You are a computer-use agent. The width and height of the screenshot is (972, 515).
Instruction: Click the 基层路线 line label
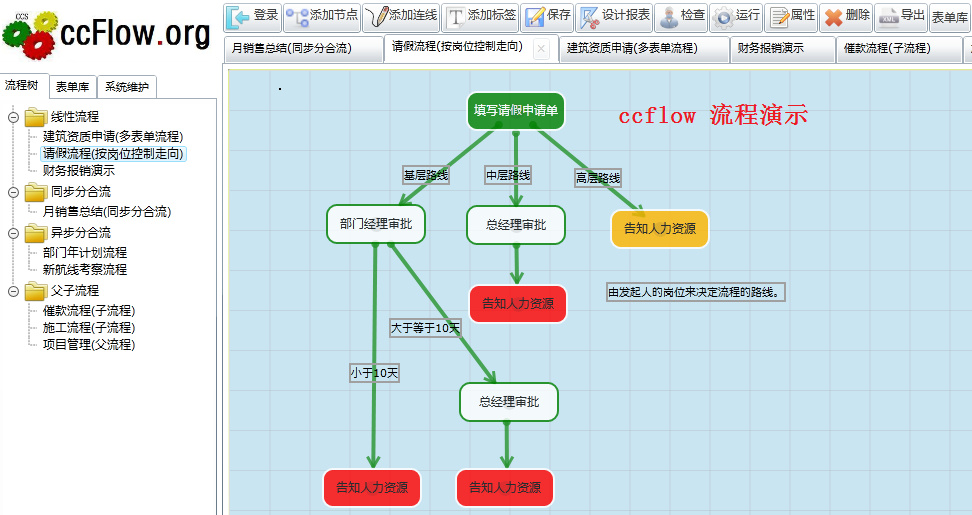(x=426, y=175)
